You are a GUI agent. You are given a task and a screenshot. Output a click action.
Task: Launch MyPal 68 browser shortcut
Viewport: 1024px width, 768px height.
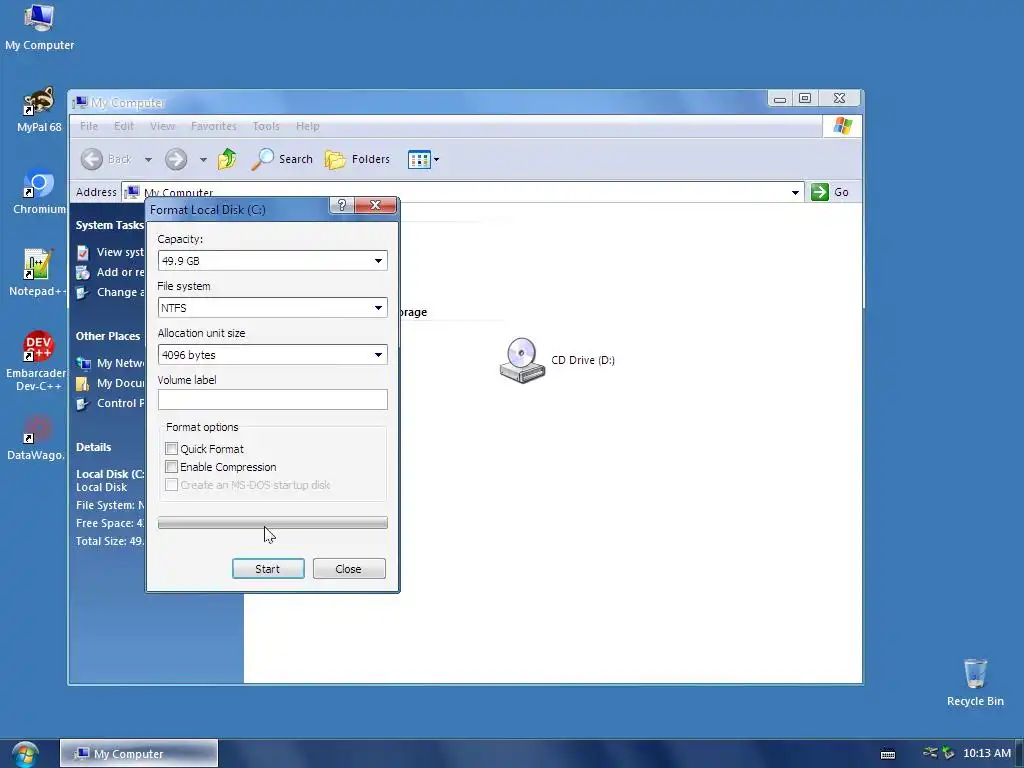pyautogui.click(x=39, y=110)
